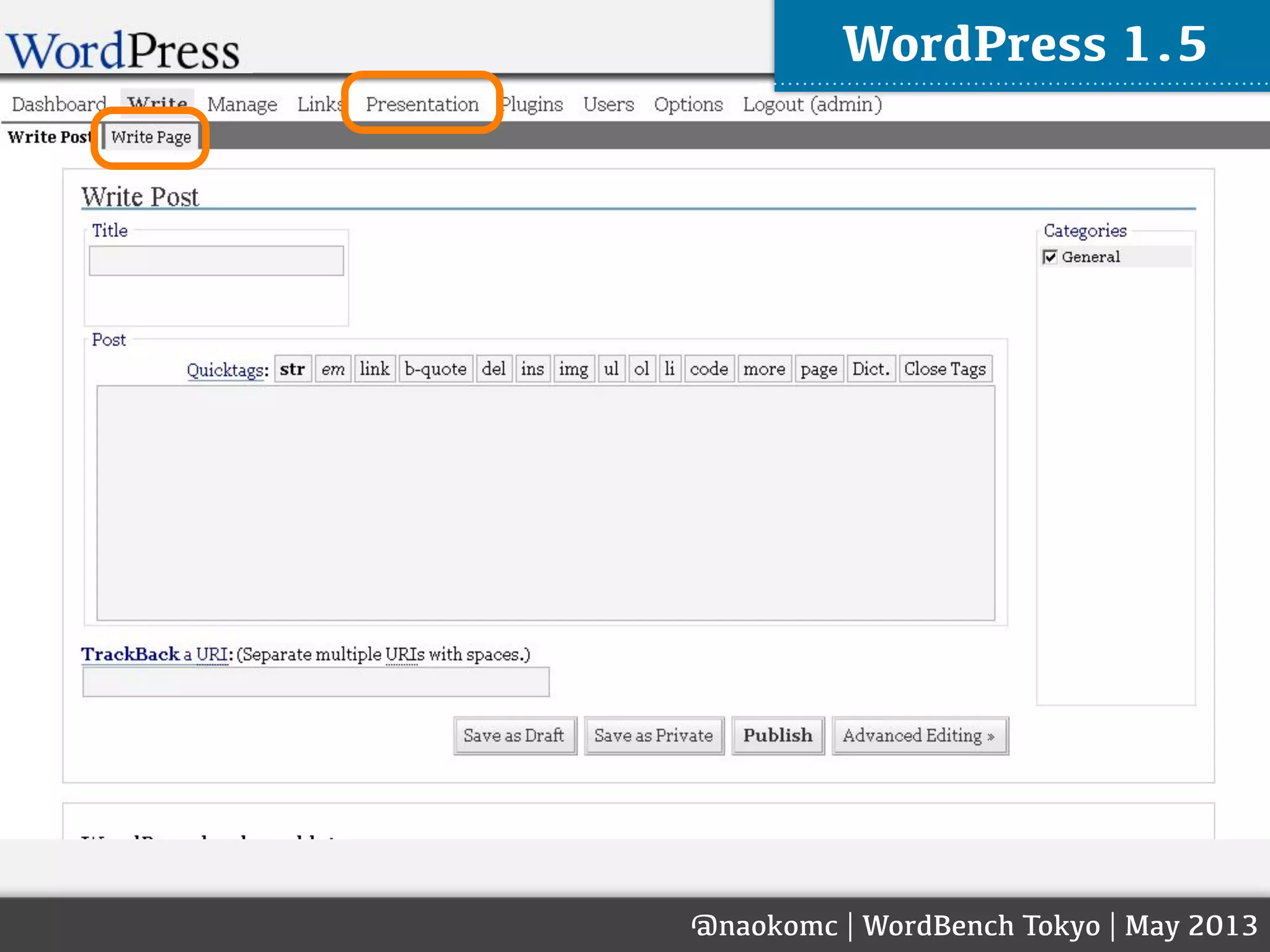1270x952 pixels.
Task: Insert emphasis with the em quicktag
Action: coord(333,369)
